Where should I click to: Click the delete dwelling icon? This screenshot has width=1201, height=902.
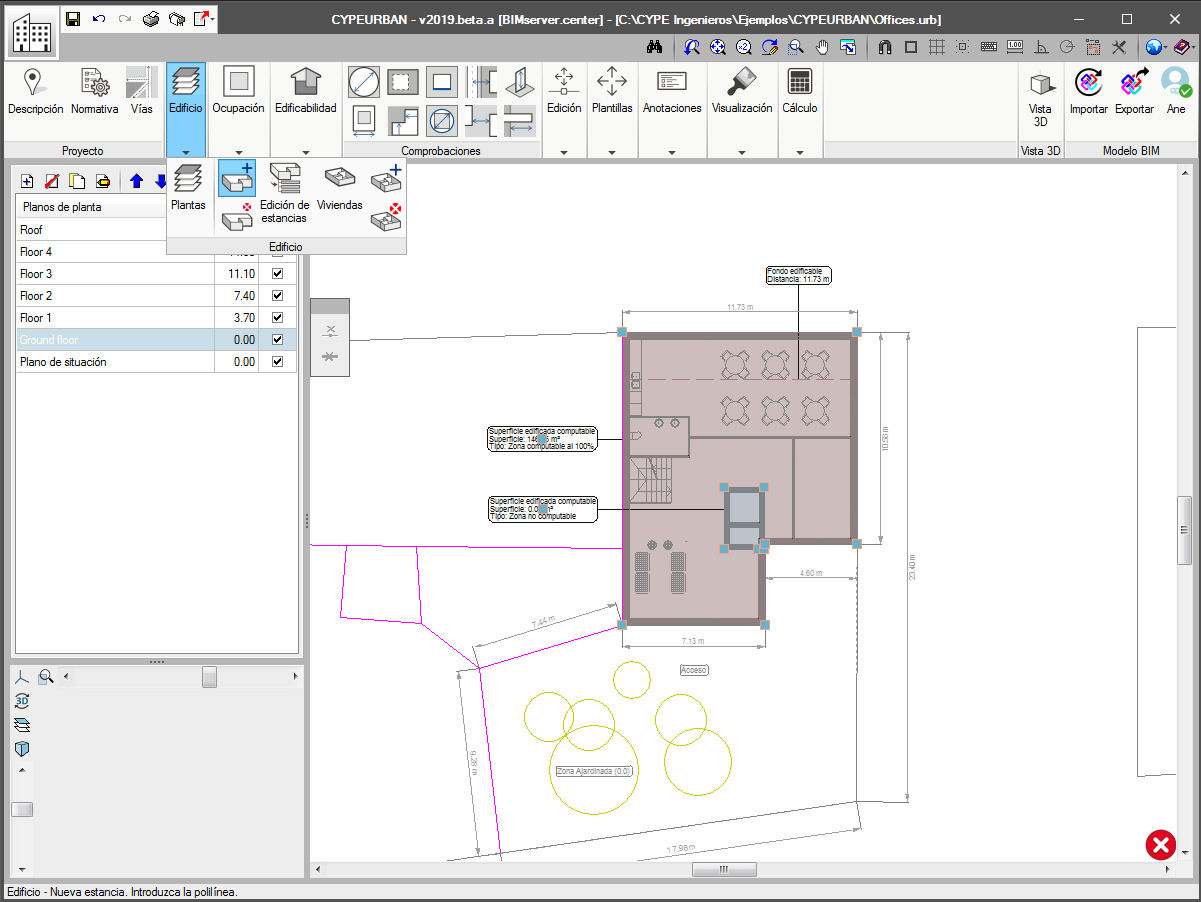click(x=386, y=216)
